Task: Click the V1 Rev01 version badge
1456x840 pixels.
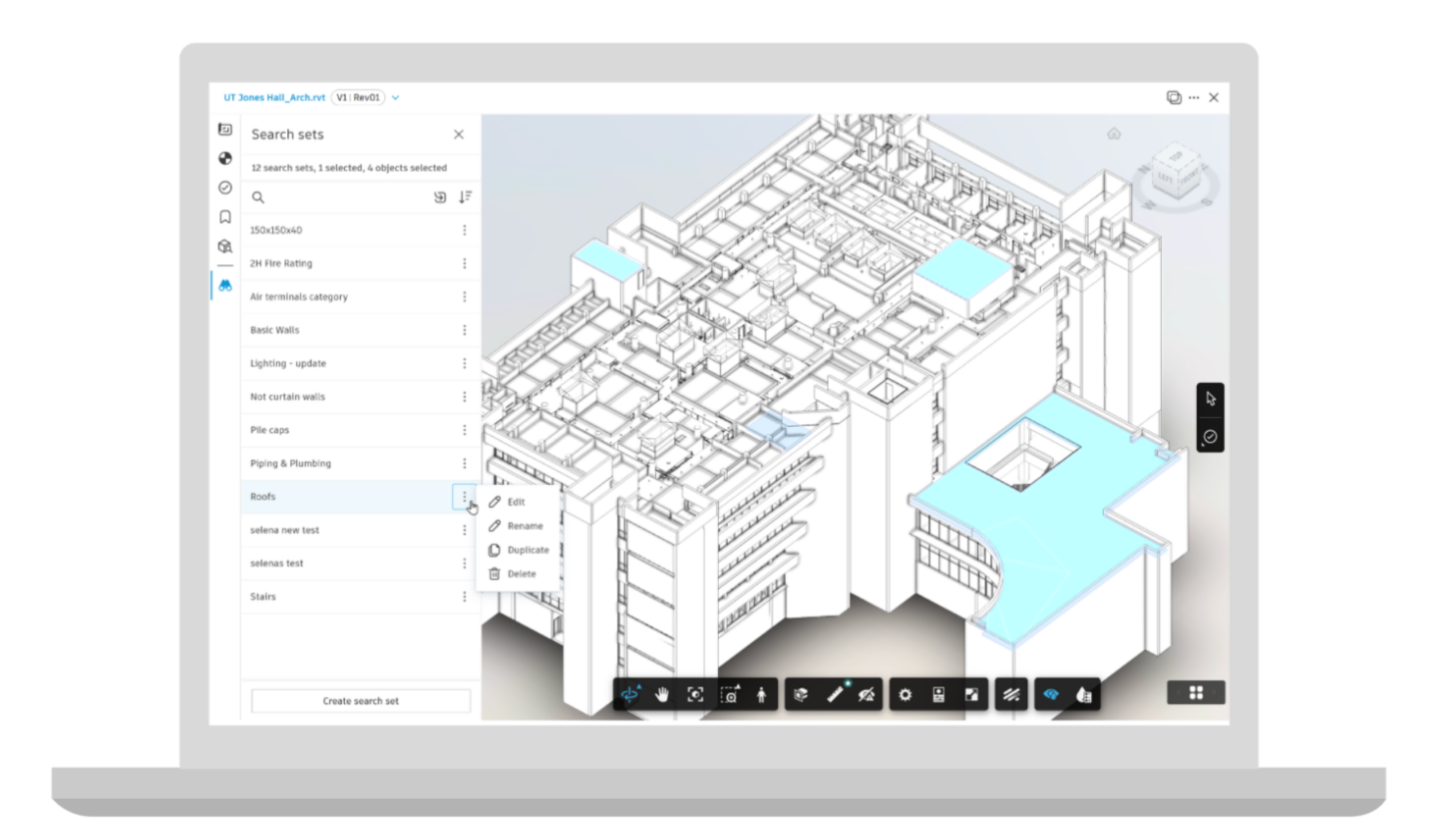Action: pos(358,98)
